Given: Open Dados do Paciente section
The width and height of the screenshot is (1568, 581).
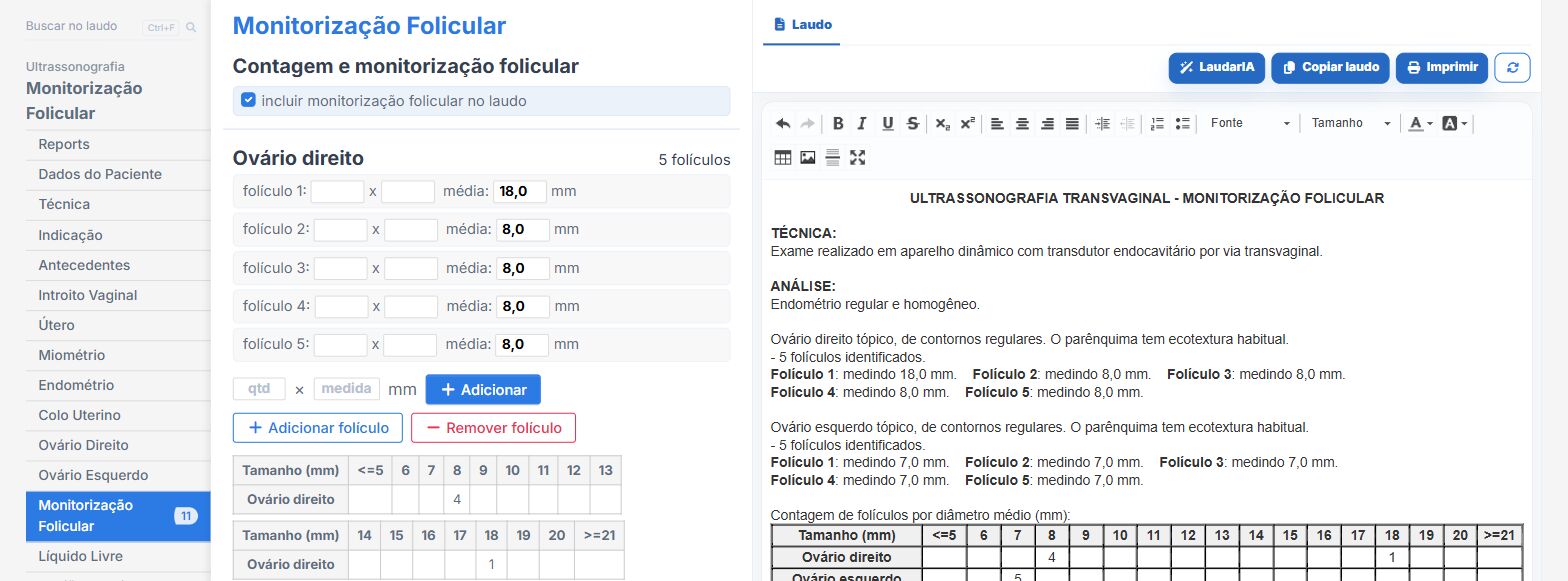Looking at the screenshot, I should click(x=118, y=174).
